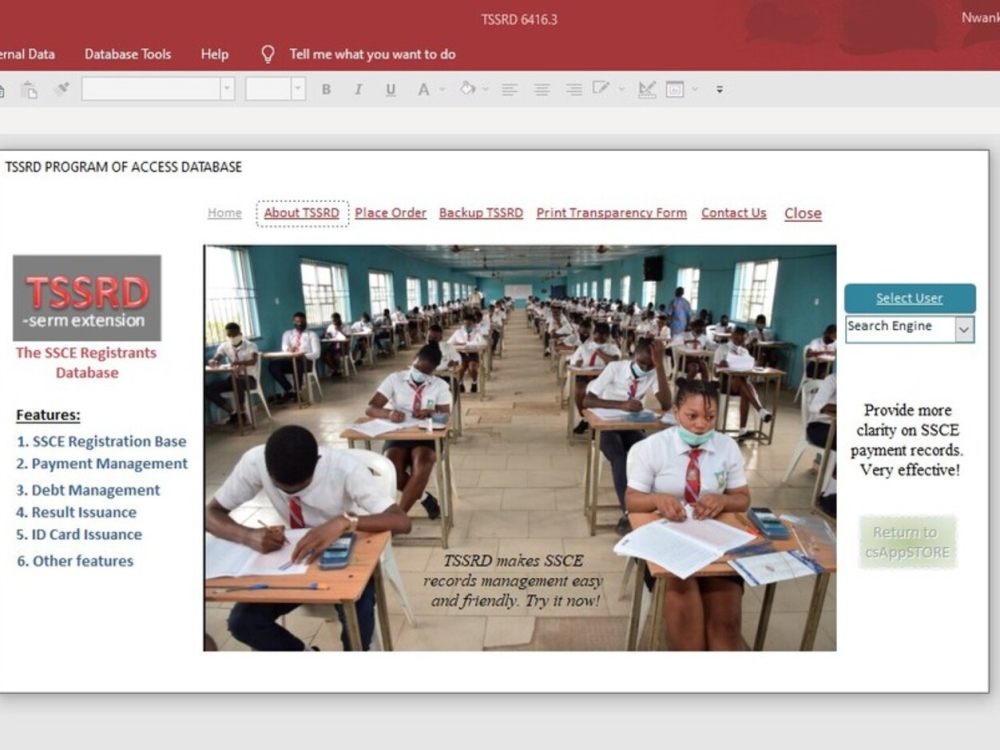Click the exam hall photo
1000x750 pixels.
click(x=520, y=448)
